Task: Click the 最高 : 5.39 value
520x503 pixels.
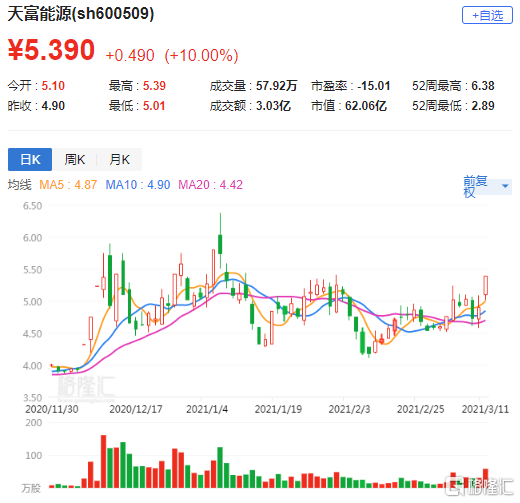Action: pos(137,86)
